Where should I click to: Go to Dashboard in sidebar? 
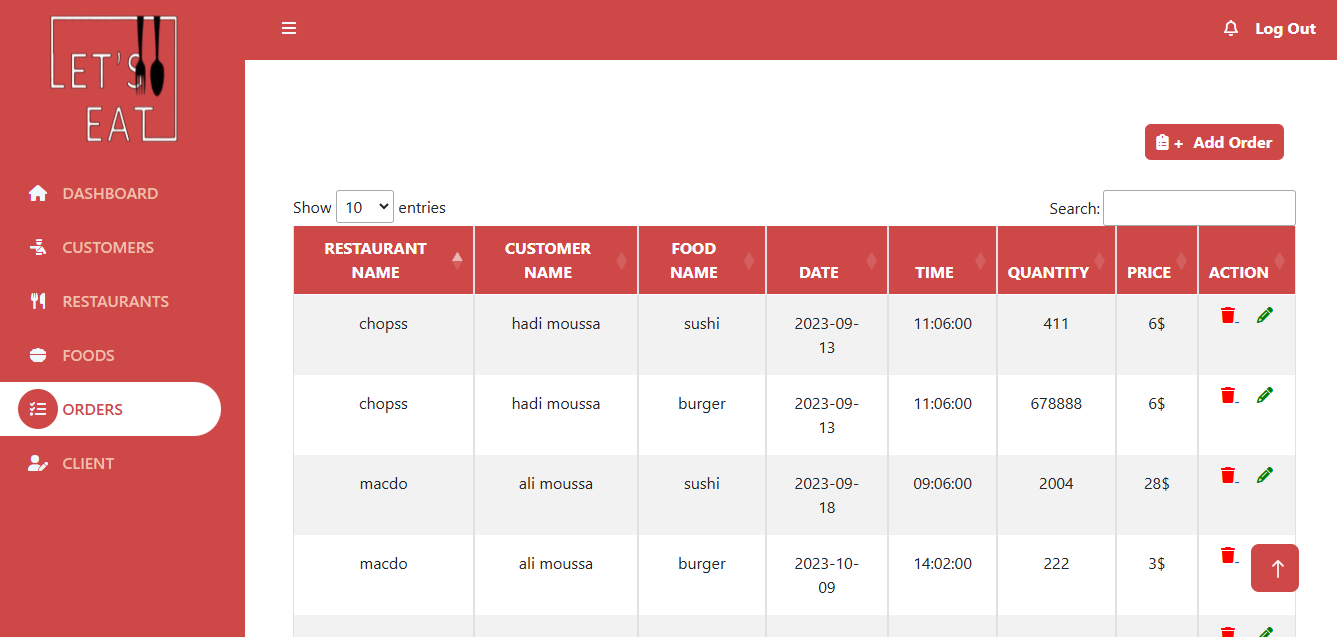coord(110,193)
